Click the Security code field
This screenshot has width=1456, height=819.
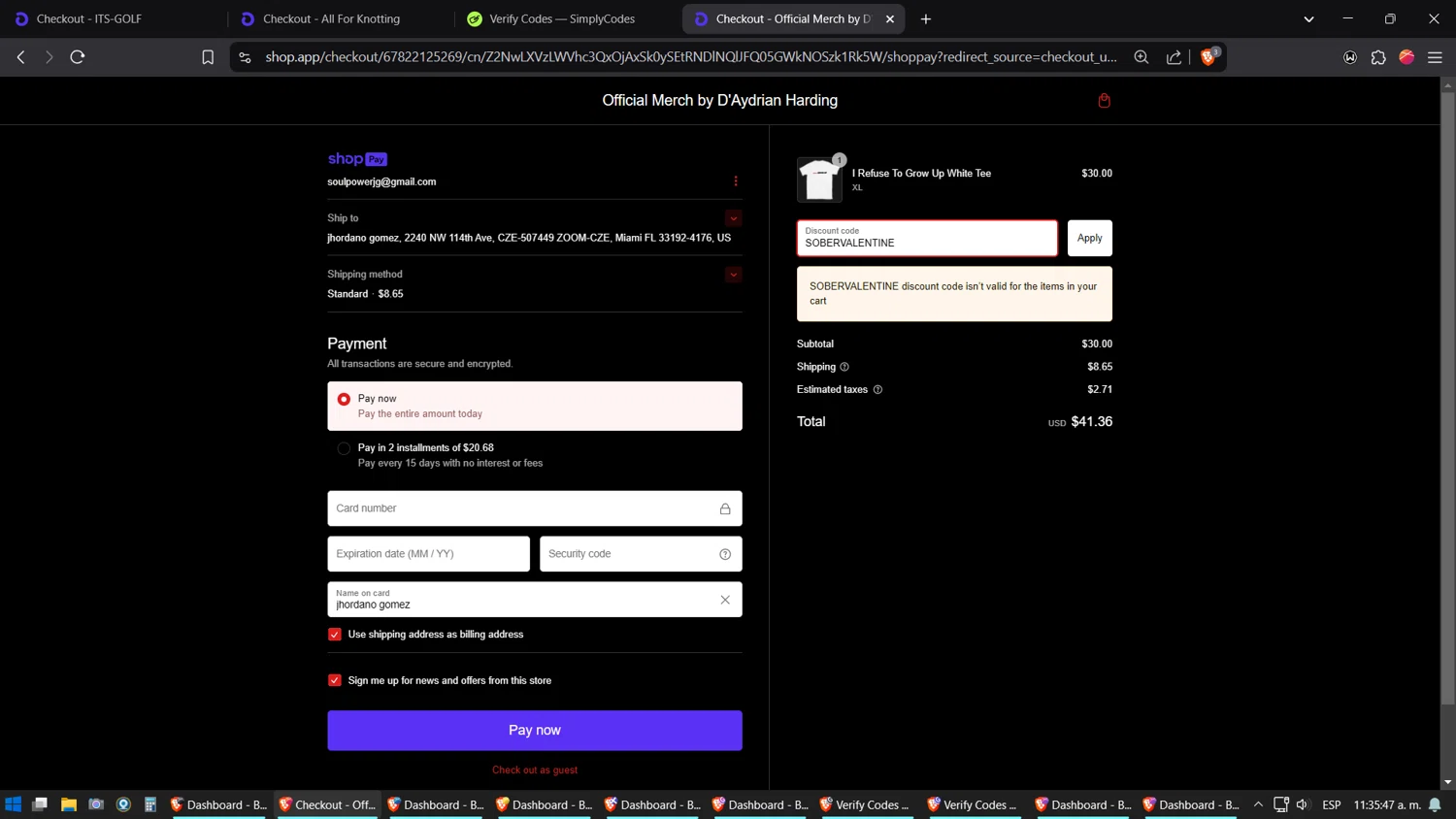pos(641,554)
